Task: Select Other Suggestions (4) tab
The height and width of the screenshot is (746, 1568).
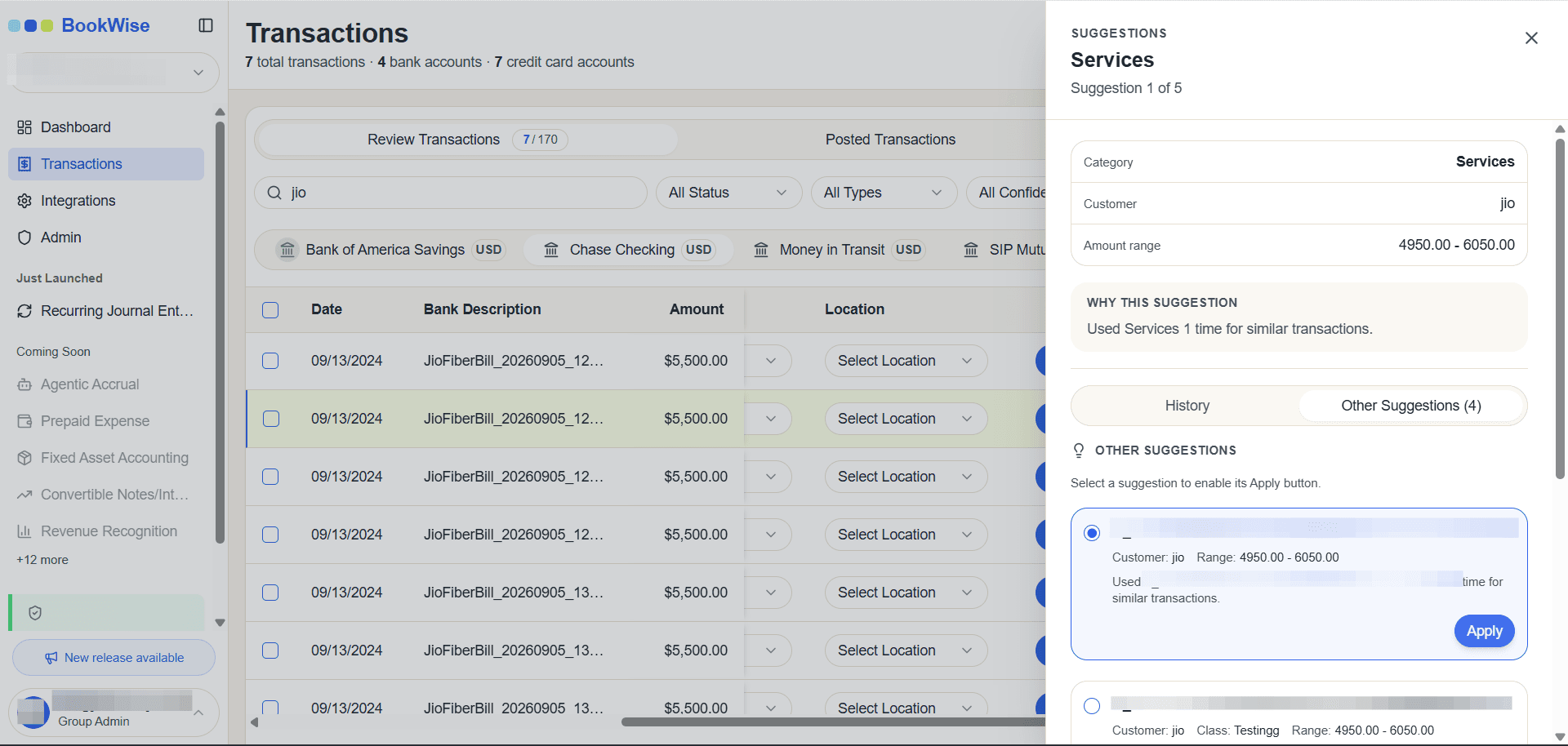Action: click(x=1410, y=406)
